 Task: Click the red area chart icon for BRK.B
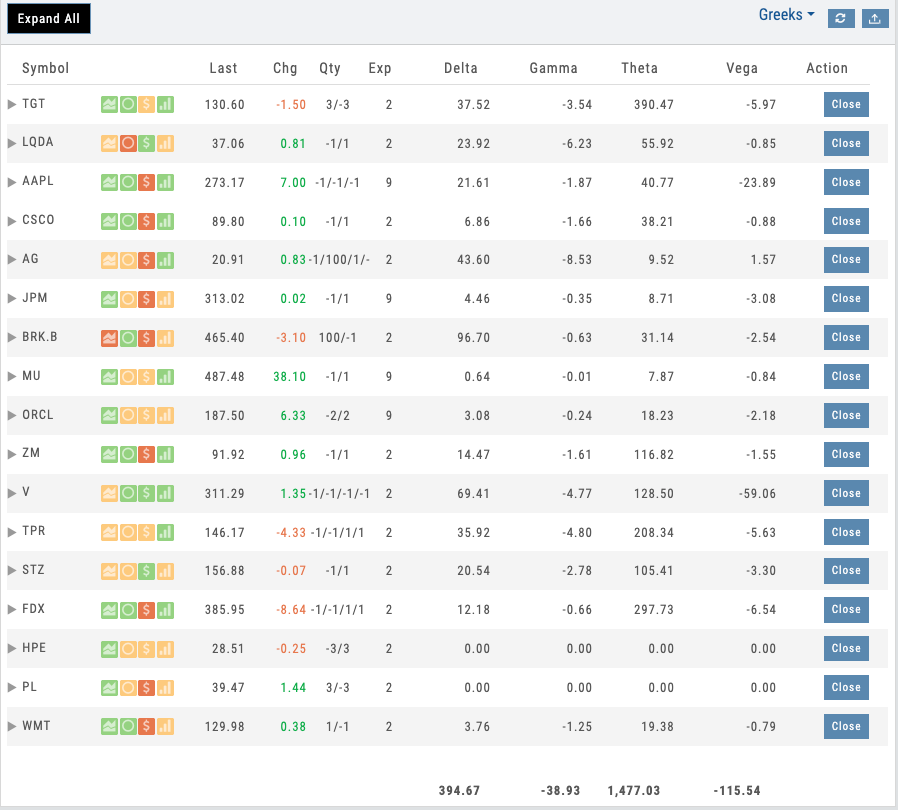[x=109, y=338]
